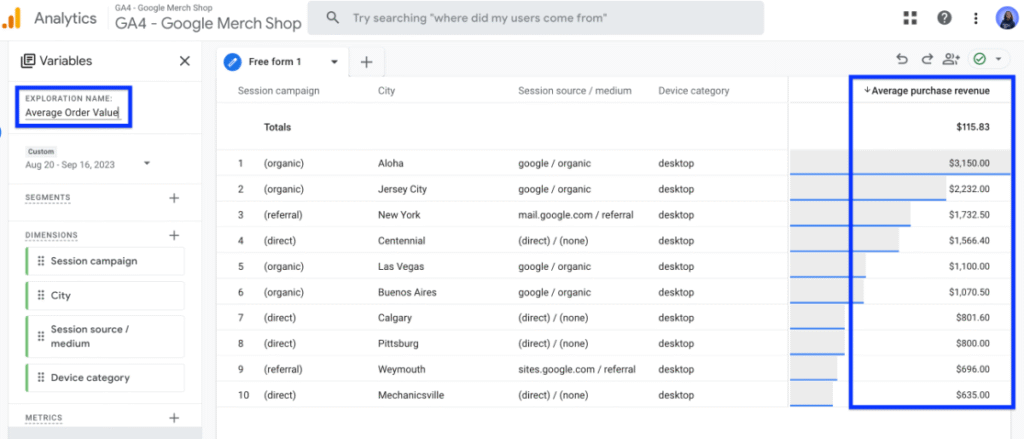The height and width of the screenshot is (439, 1024).
Task: Add a segment with plus icon
Action: point(174,198)
